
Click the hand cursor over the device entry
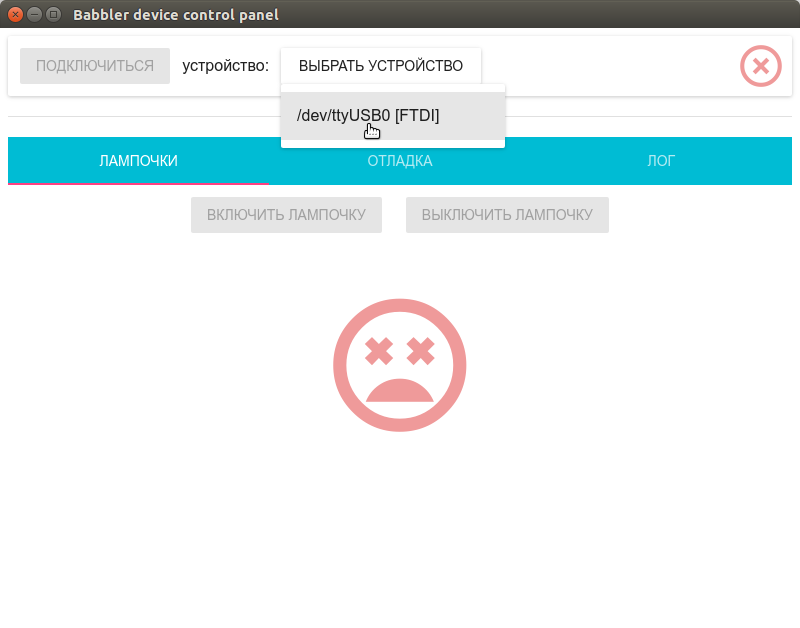[x=372, y=130]
